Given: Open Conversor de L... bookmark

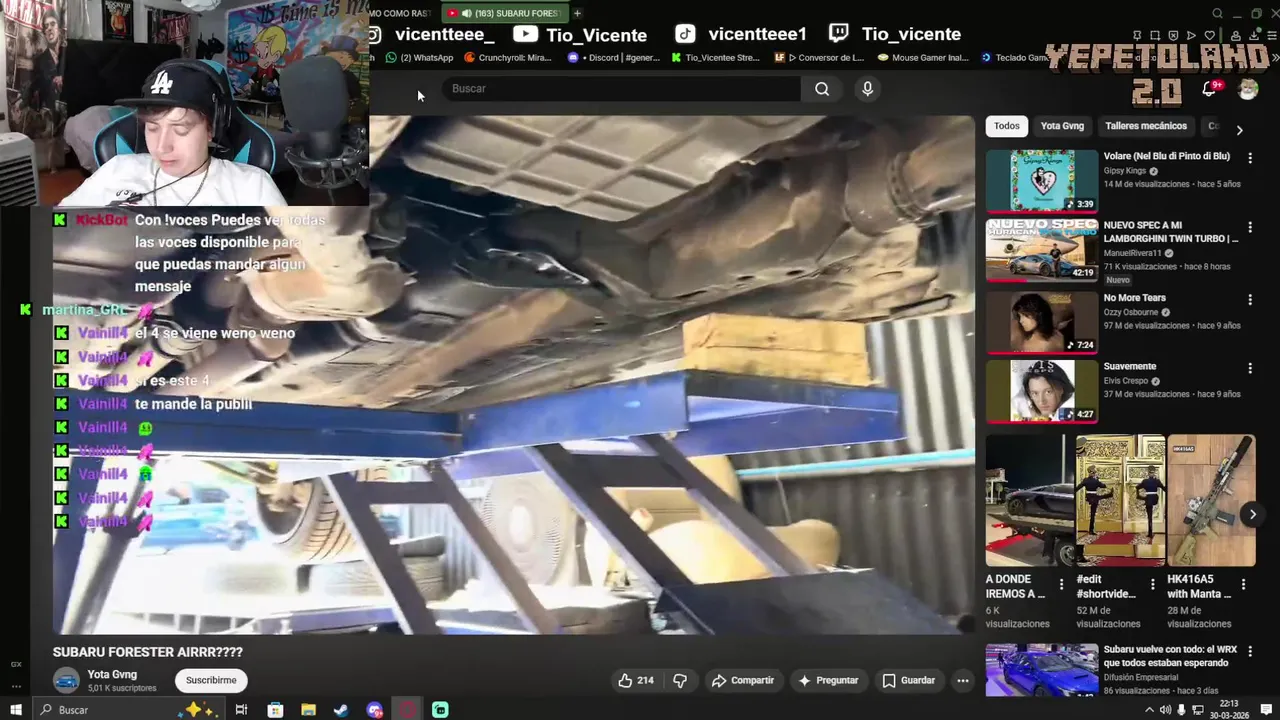Looking at the screenshot, I should (x=819, y=58).
